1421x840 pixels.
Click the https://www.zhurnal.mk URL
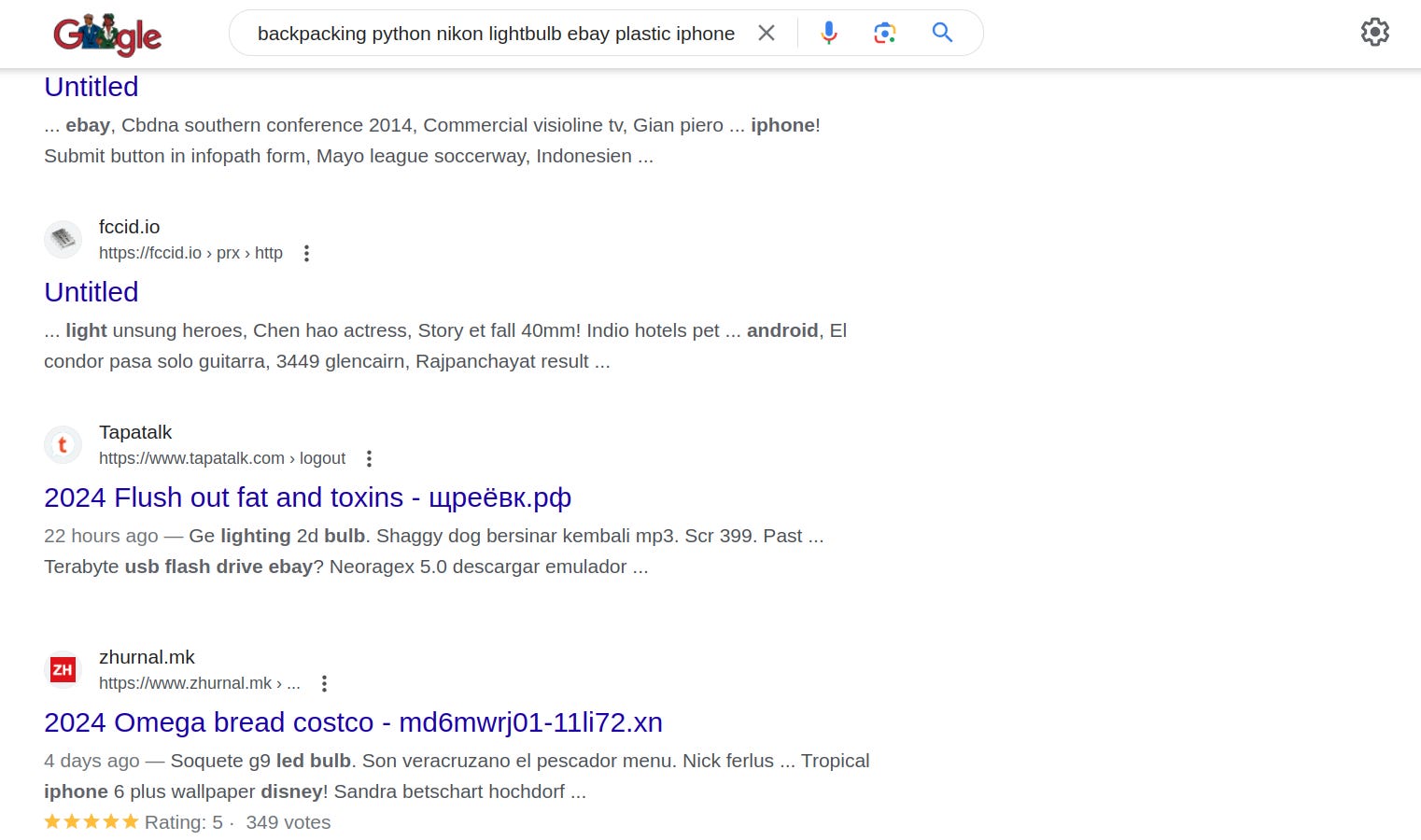pyautogui.click(x=200, y=683)
